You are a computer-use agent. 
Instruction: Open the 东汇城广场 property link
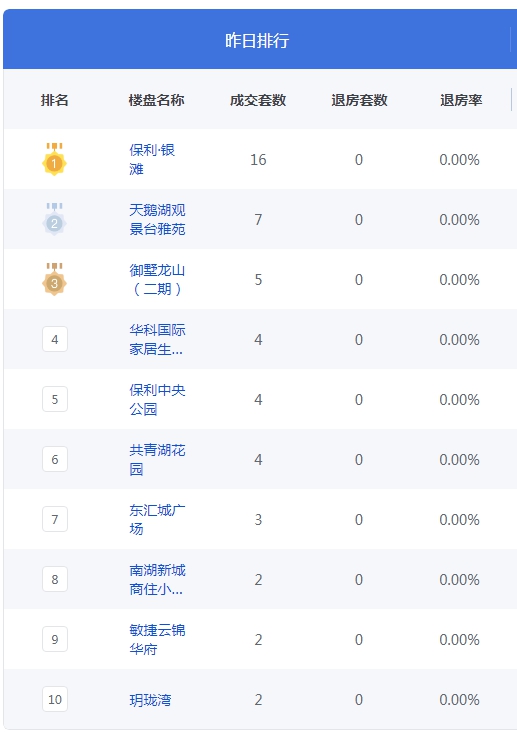[157, 519]
